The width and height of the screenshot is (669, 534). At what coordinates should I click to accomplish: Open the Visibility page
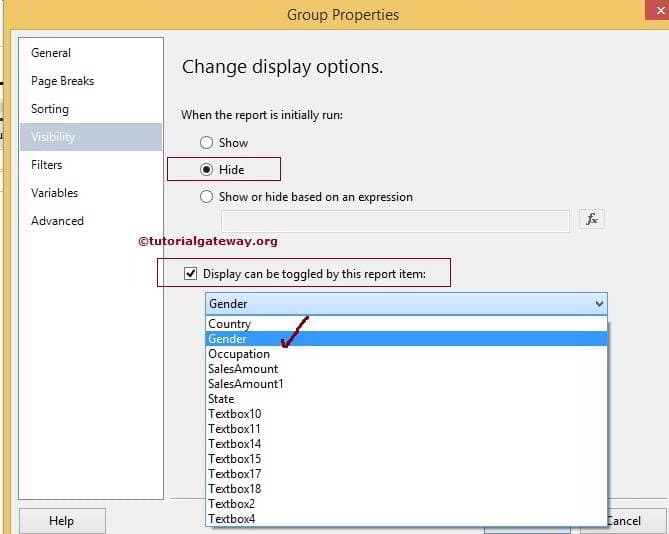91,137
